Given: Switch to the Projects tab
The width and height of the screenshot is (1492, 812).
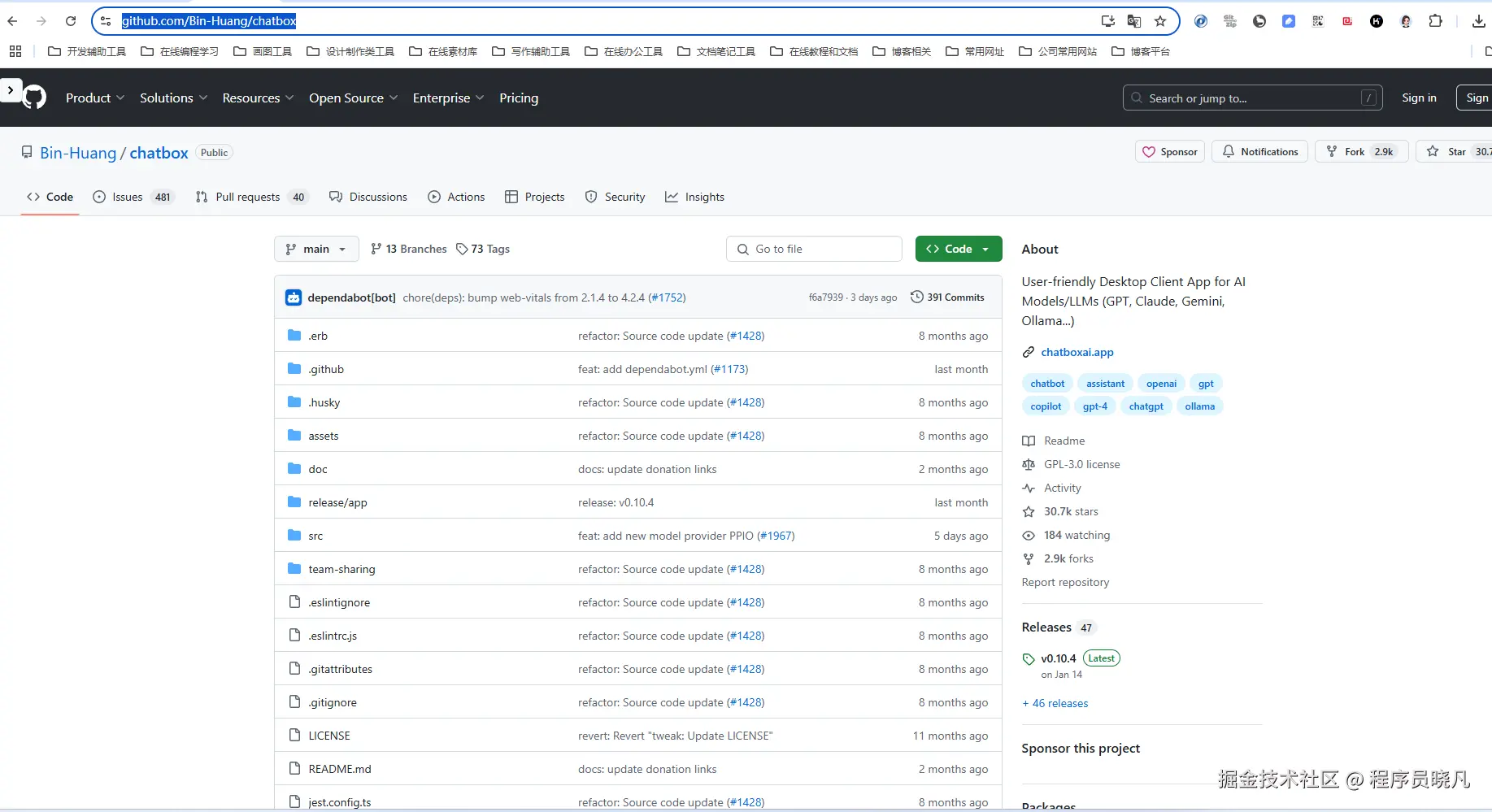Looking at the screenshot, I should pyautogui.click(x=534, y=197).
